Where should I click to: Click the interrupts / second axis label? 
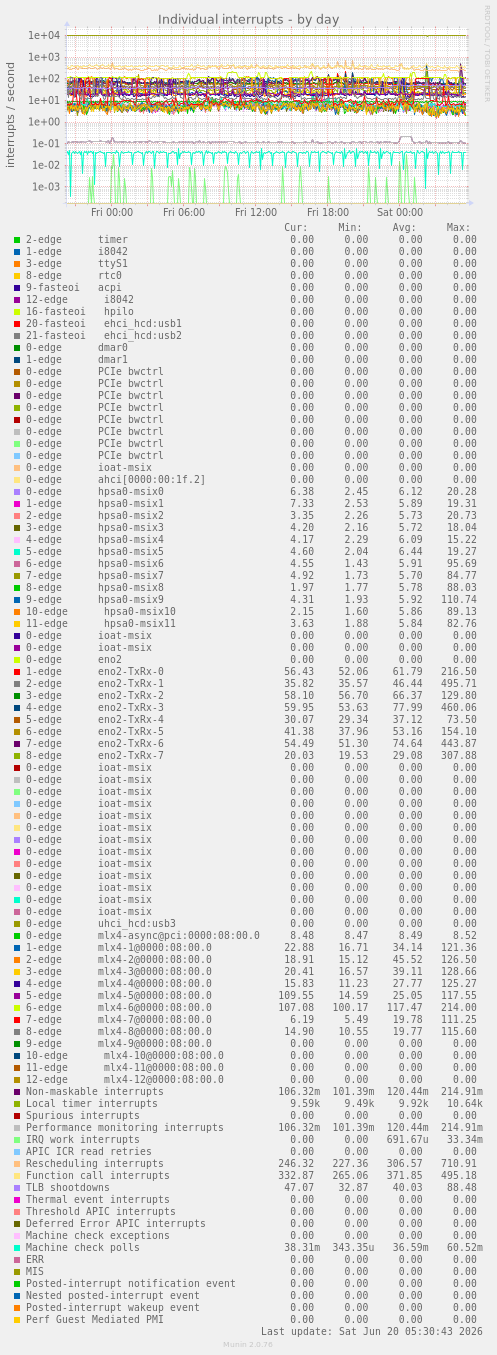(x=11, y=114)
